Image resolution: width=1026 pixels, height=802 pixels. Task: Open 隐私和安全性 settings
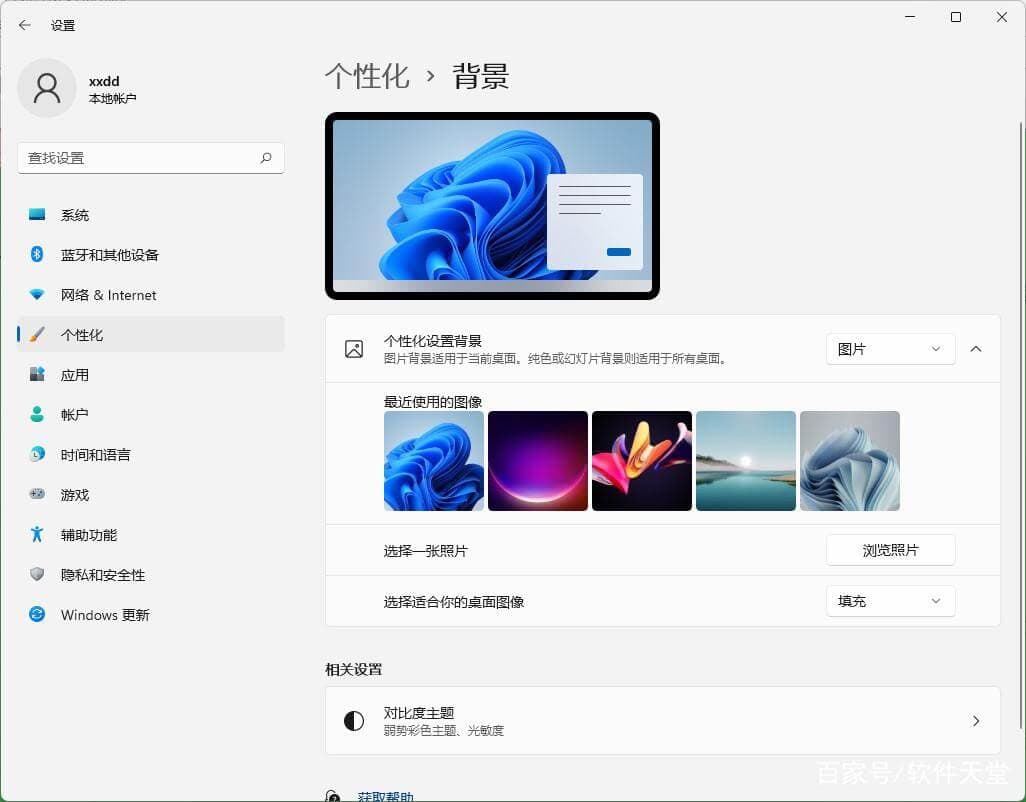pos(151,574)
